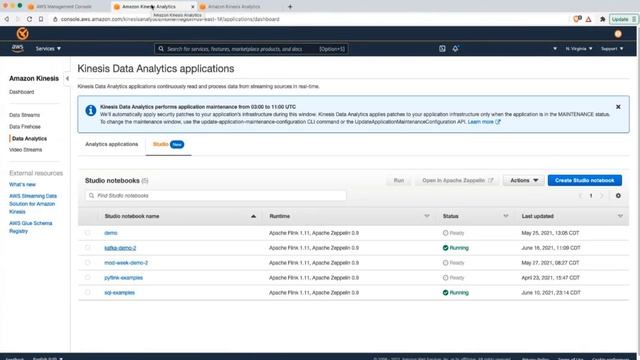Open the Brave shield icon in address bar
640x360 pixels.
pyautogui.click(x=577, y=19)
